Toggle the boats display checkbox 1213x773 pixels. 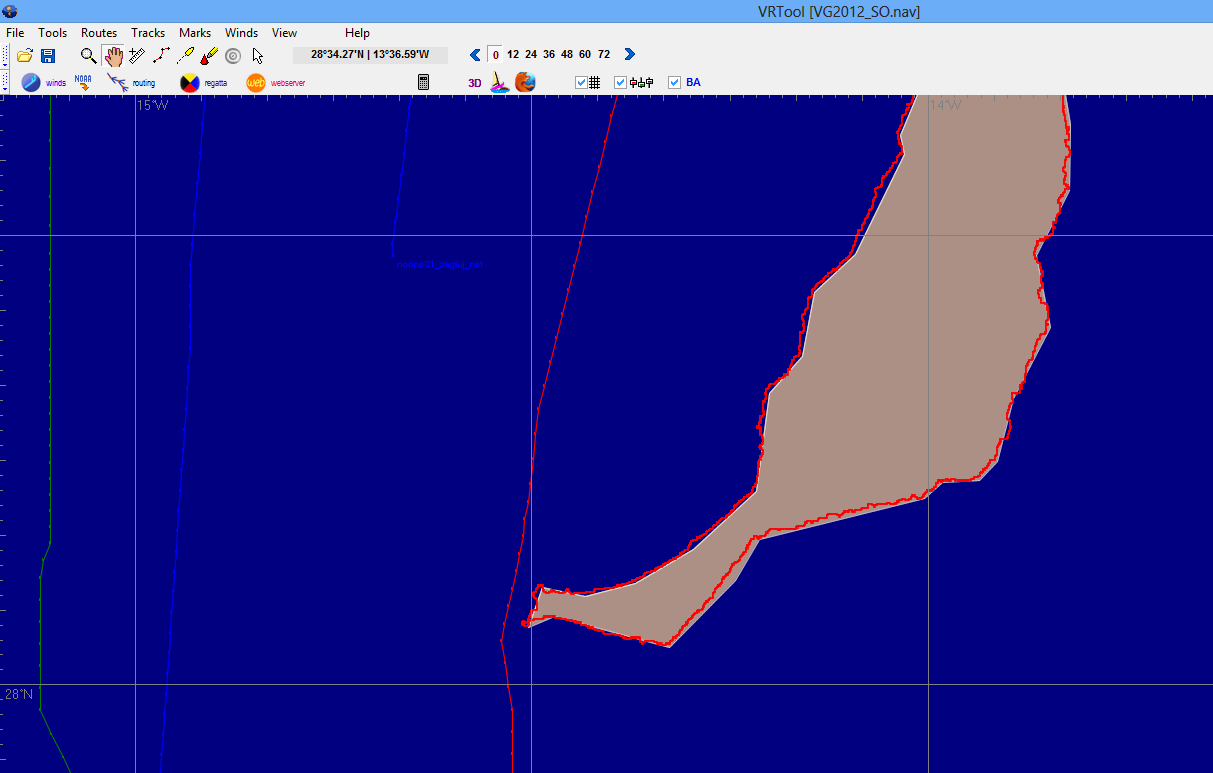pyautogui.click(x=620, y=83)
